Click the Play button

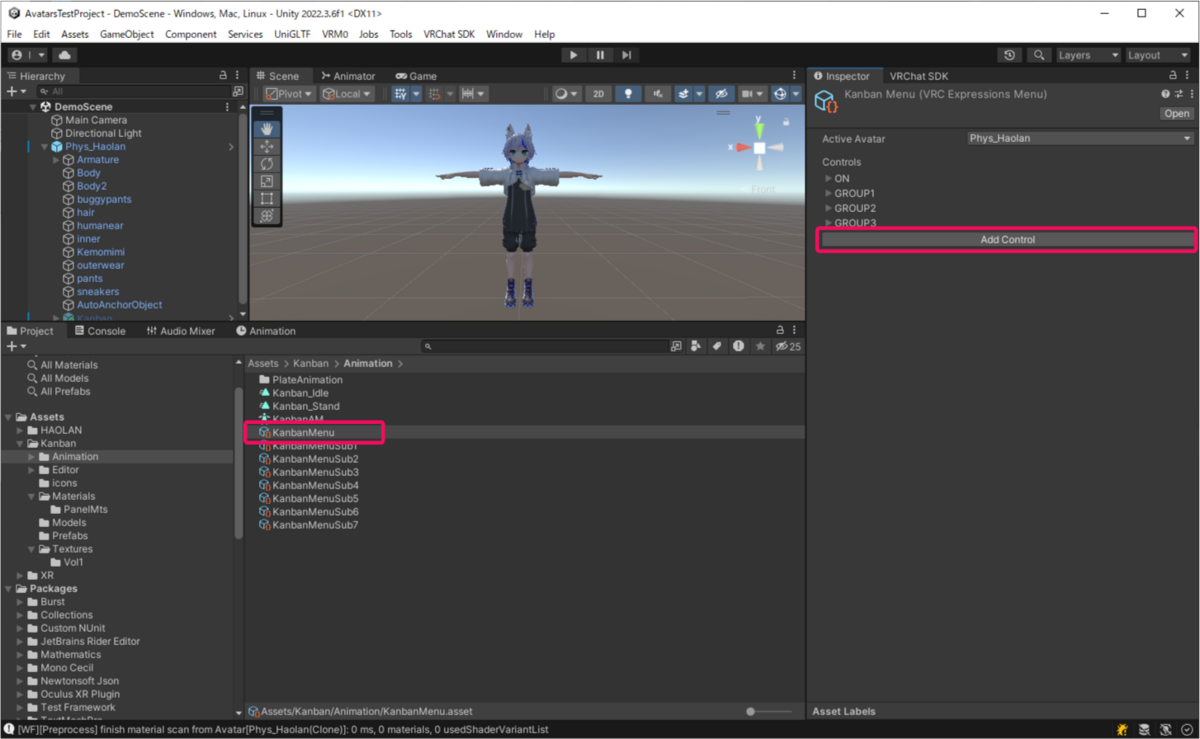tap(573, 55)
